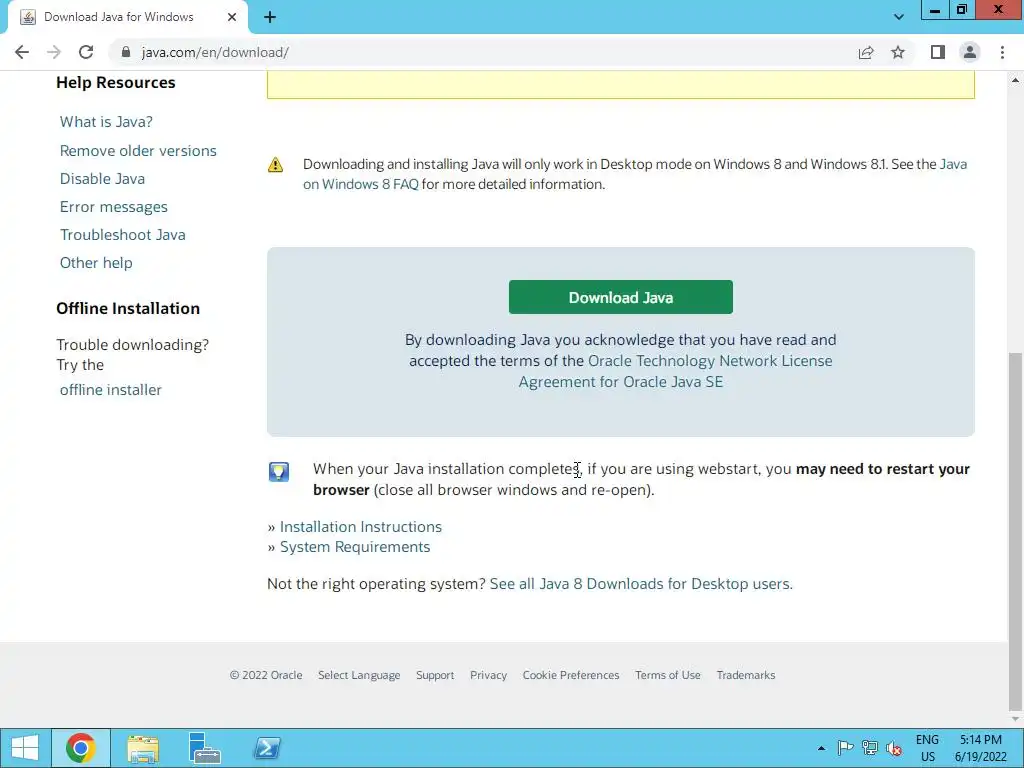Click the scrollbar up arrow
The height and width of the screenshot is (768, 1024).
(1016, 80)
